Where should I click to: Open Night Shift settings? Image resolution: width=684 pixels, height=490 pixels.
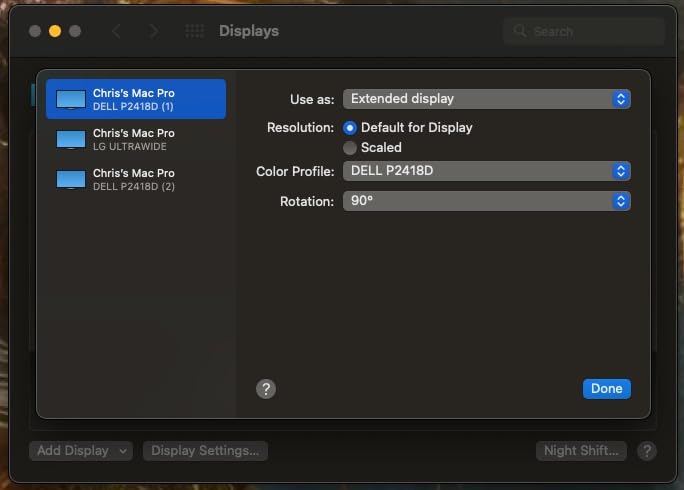(581, 451)
